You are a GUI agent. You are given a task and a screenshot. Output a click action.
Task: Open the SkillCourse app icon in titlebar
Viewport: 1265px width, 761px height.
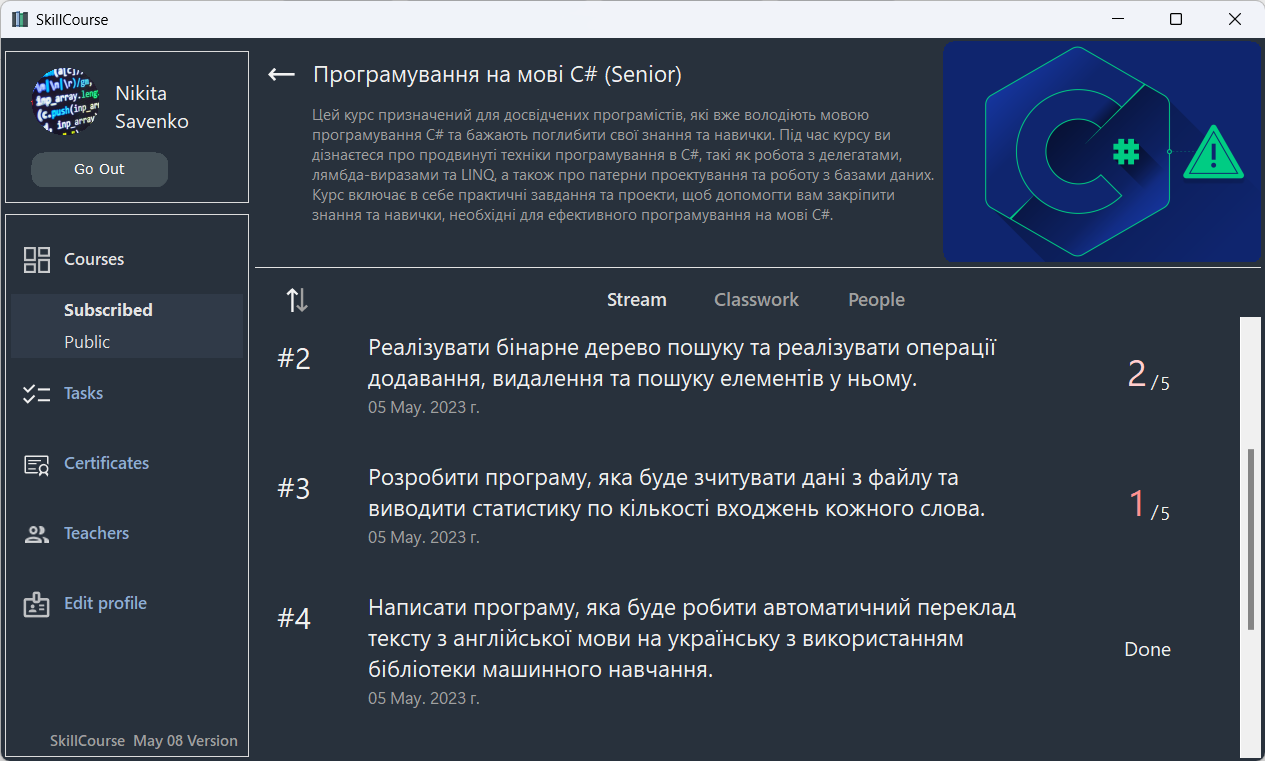(x=18, y=18)
